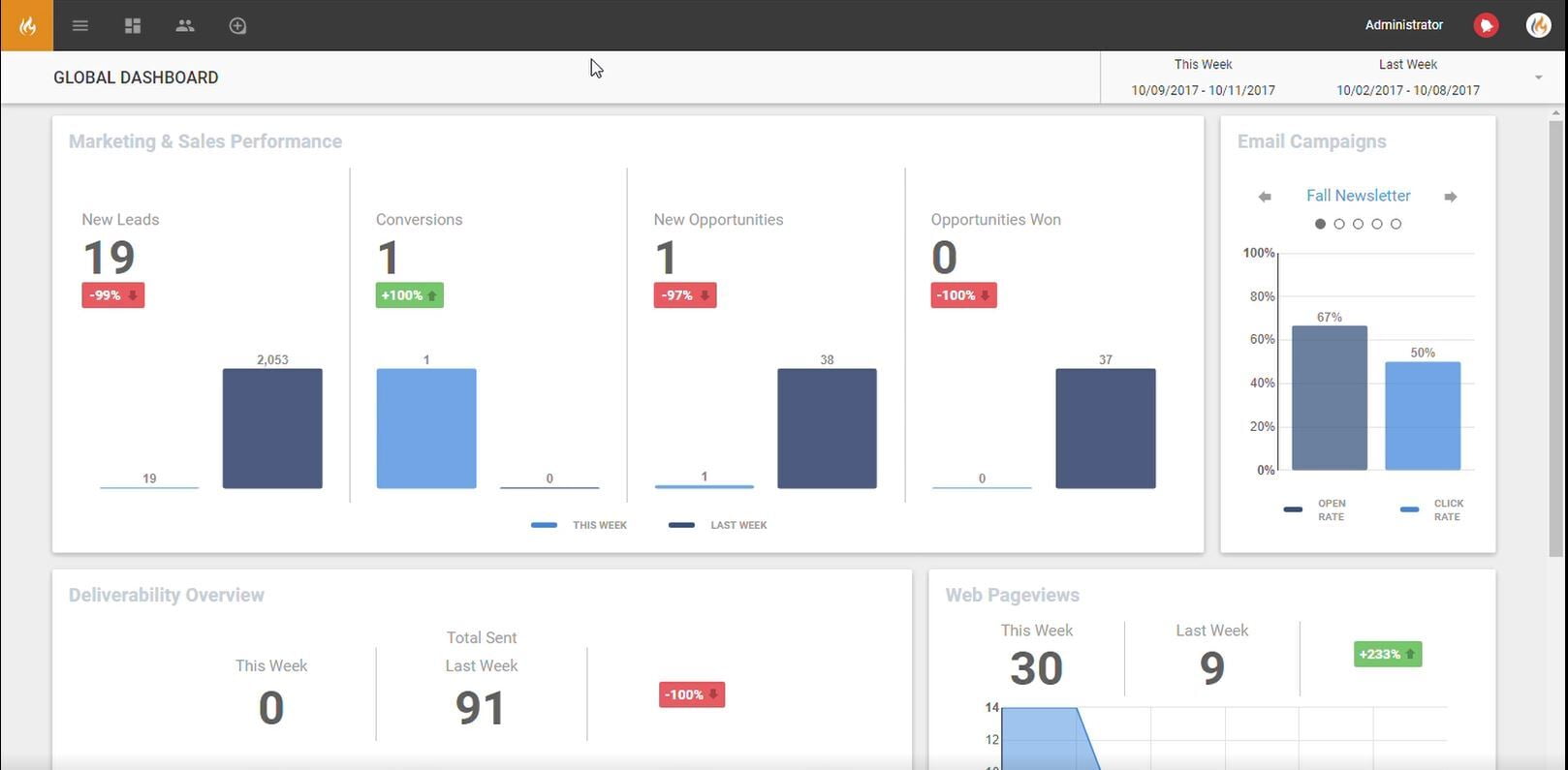
Task: Select the This Week date range
Action: pyautogui.click(x=1203, y=77)
